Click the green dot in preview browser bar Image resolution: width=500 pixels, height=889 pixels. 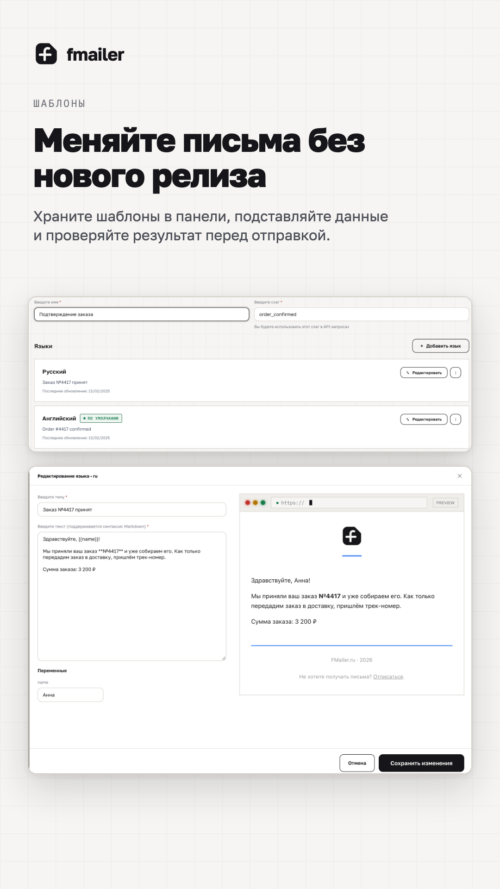[x=262, y=502]
